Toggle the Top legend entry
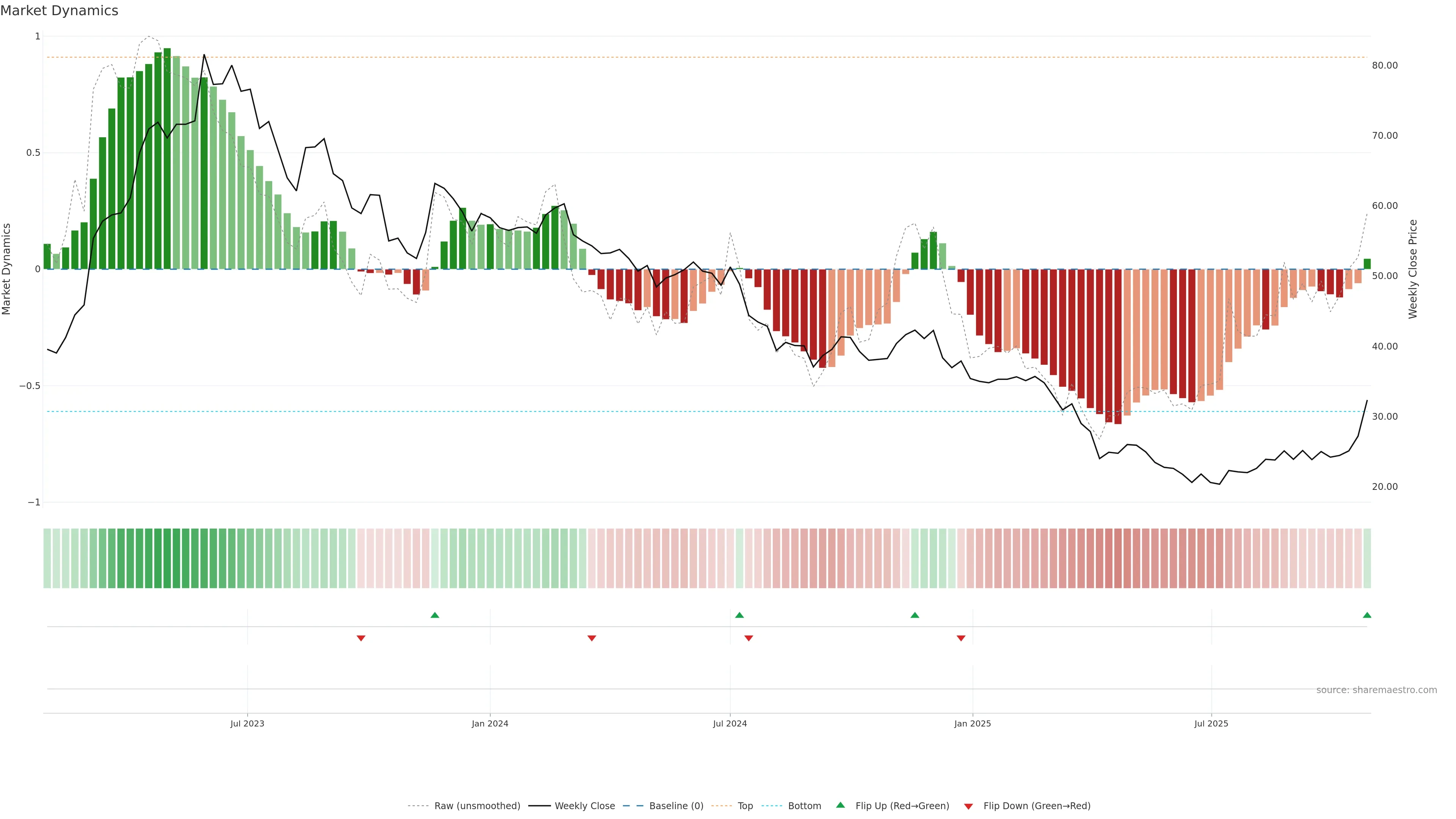The image size is (1456, 819). point(745,806)
